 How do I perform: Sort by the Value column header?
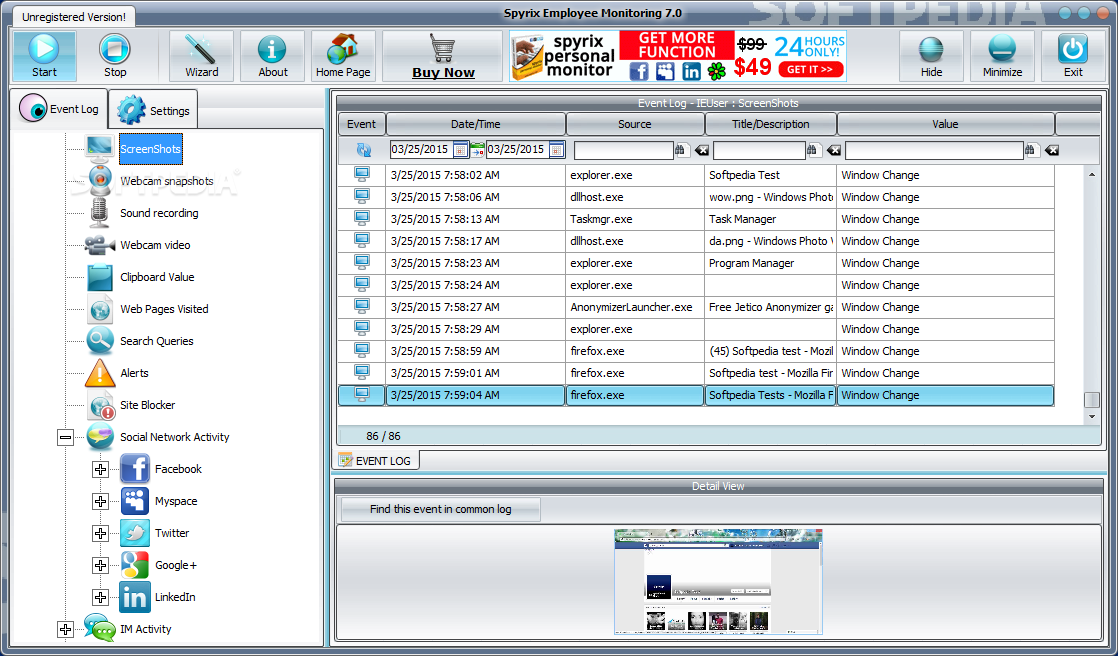[945, 124]
